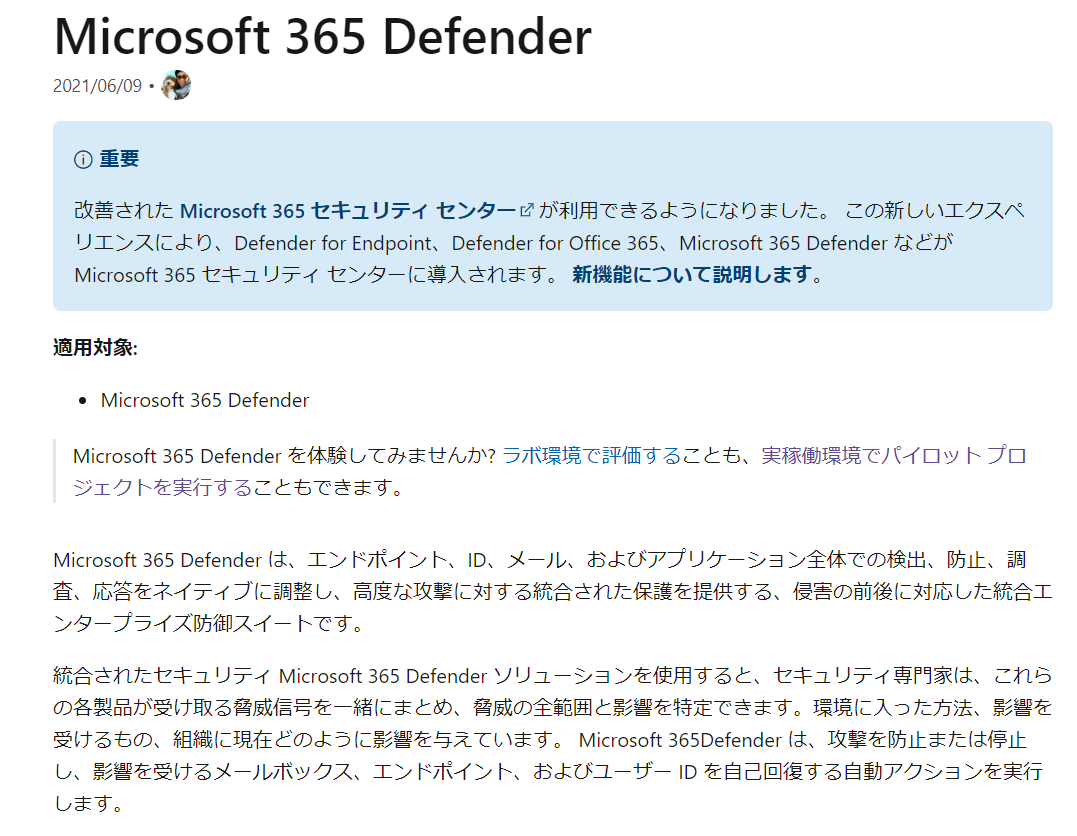Open the 新機能について説明します link
Screen dimensions: 1077x836
coord(693,275)
